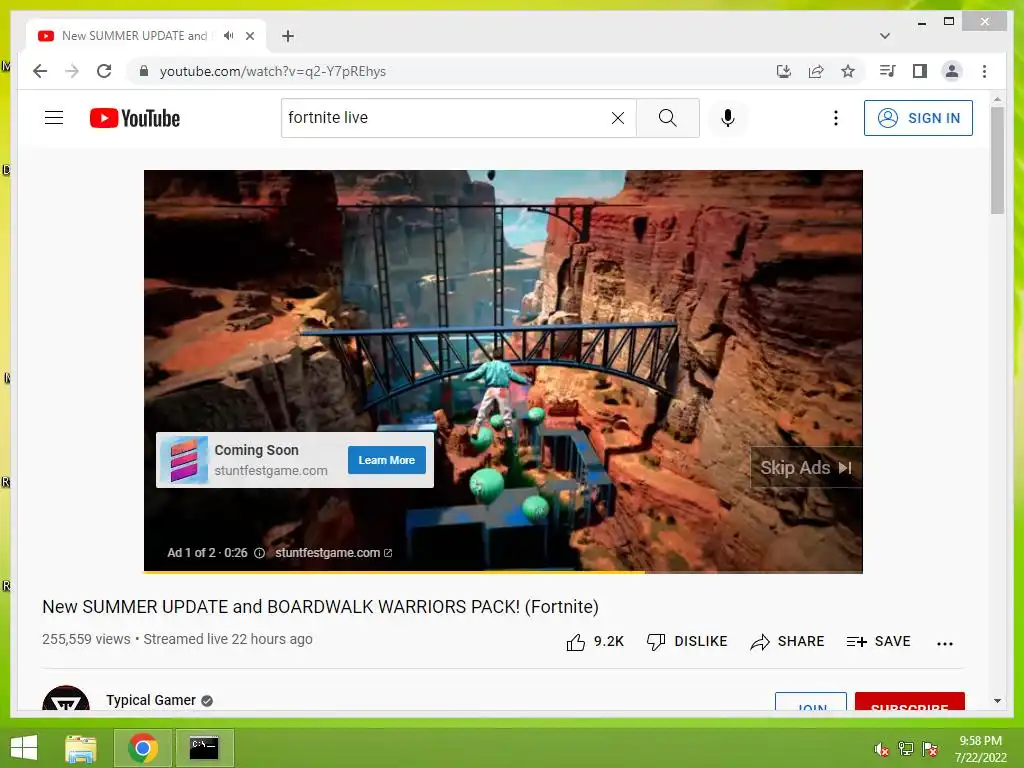Go to the YouTube home logo

135,118
